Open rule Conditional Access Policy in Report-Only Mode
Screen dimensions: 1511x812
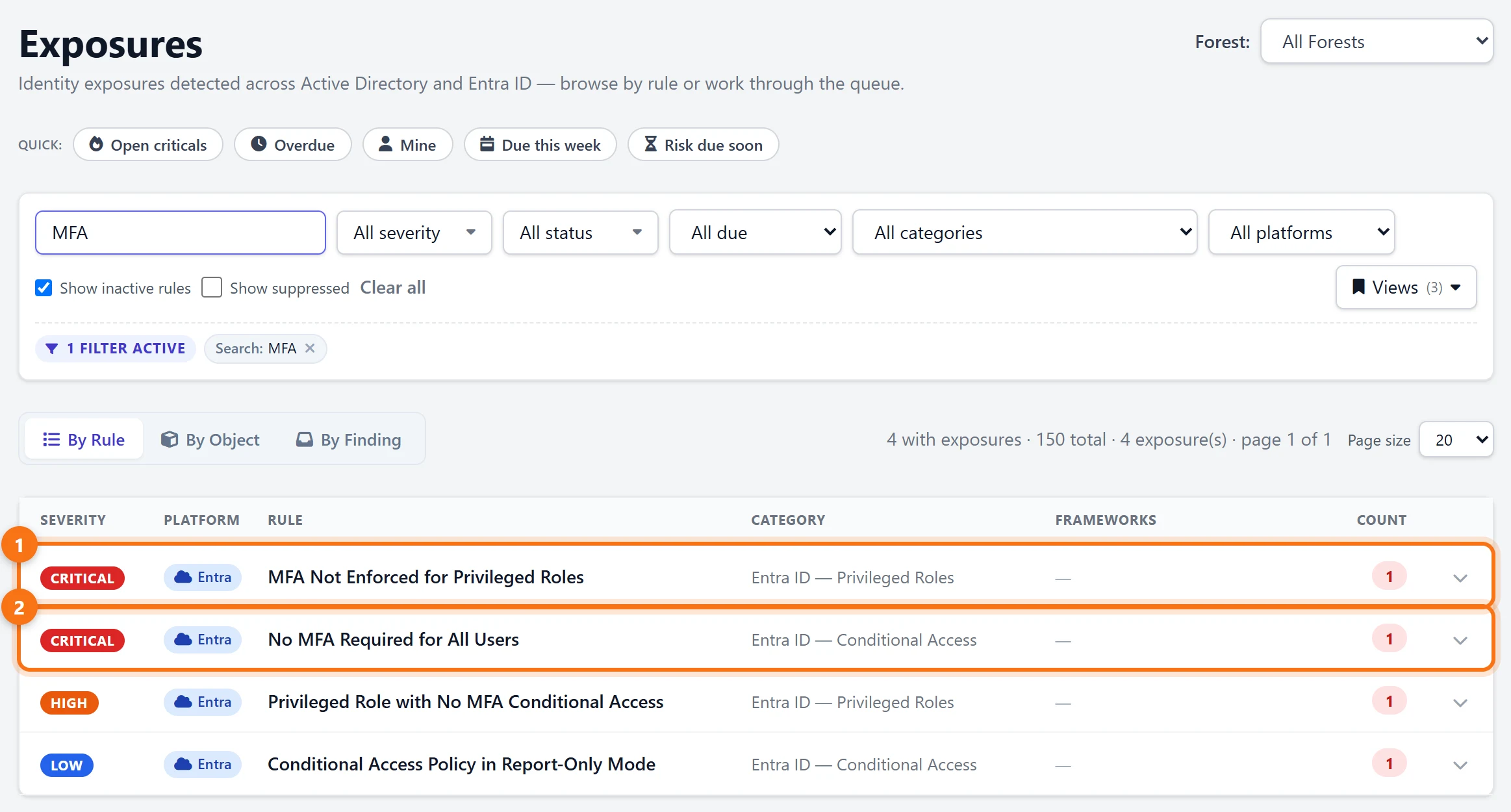click(x=461, y=764)
